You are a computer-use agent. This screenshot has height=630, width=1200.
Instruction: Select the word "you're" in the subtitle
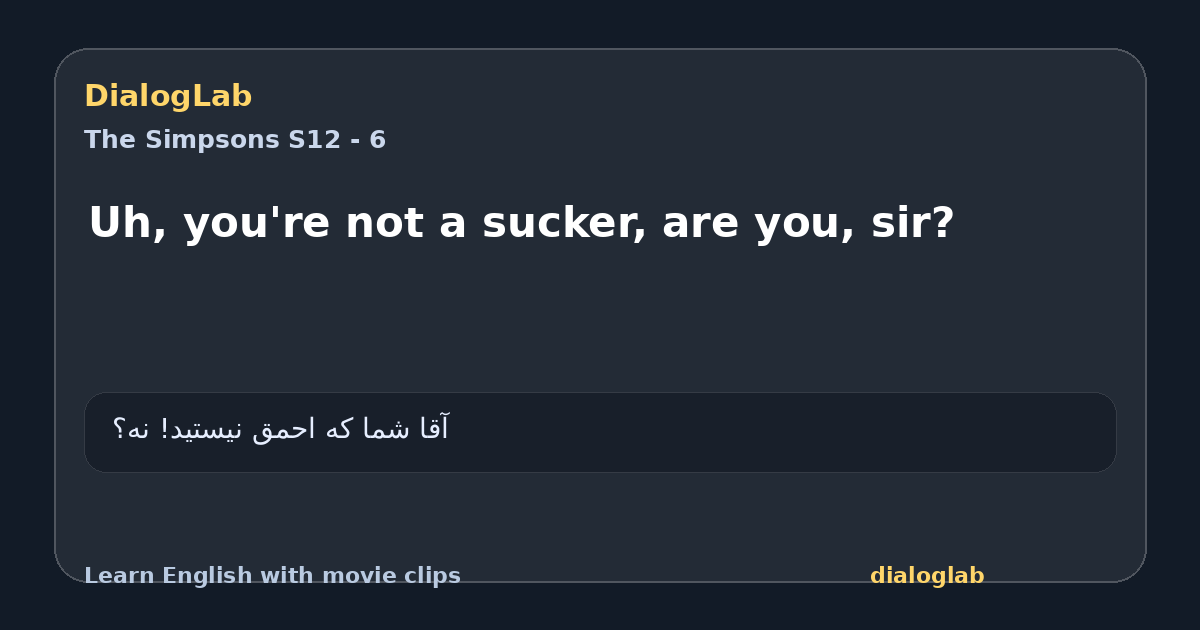256,223
